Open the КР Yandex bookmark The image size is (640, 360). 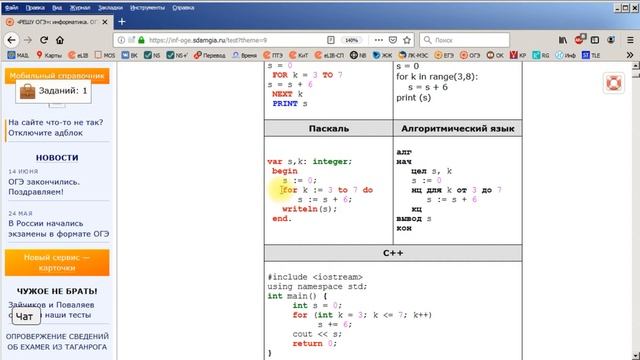click(x=518, y=55)
